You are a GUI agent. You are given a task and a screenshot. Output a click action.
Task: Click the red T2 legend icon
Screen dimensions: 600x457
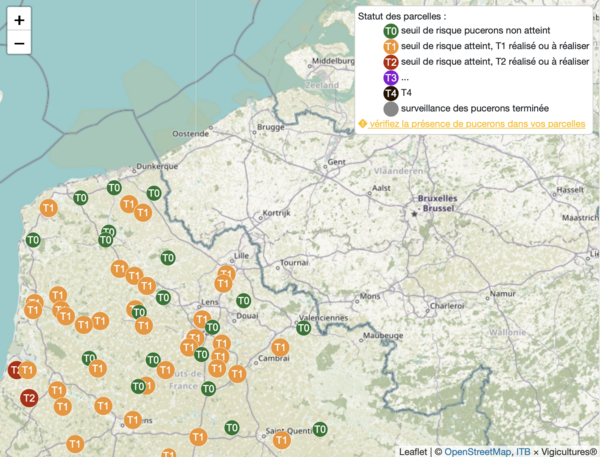click(x=390, y=62)
